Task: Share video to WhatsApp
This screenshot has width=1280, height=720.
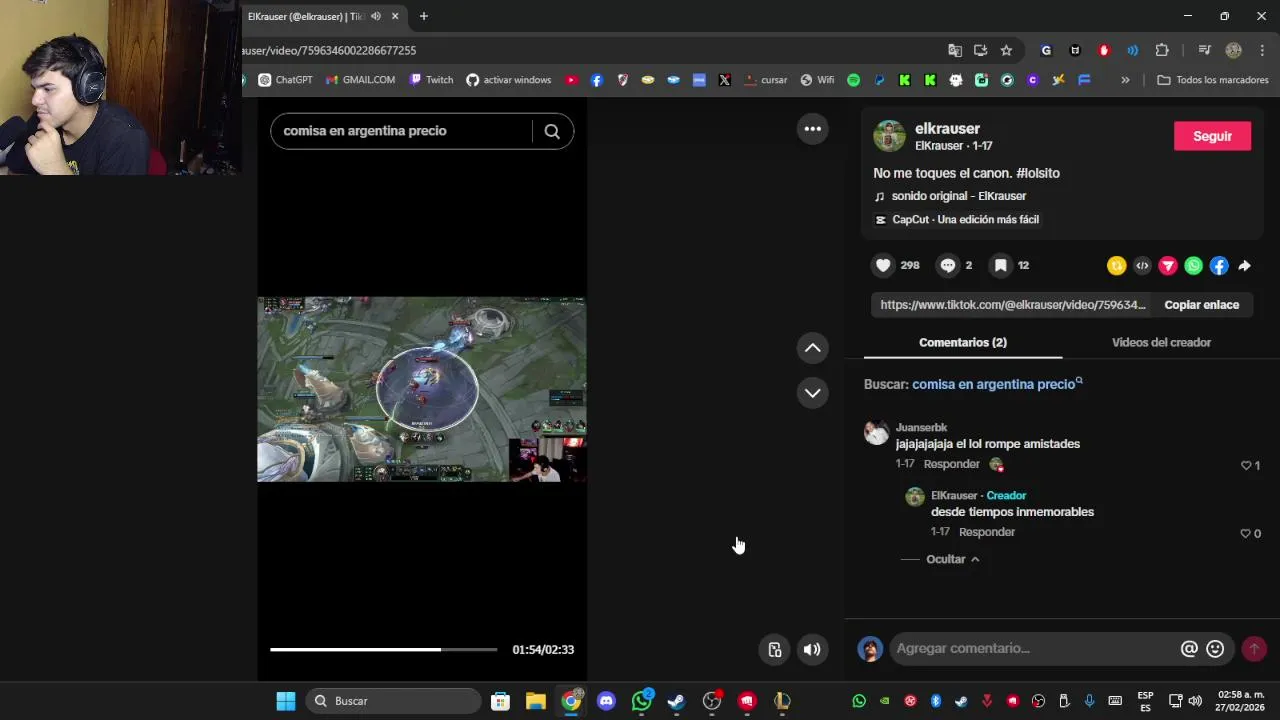Action: 1193,265
